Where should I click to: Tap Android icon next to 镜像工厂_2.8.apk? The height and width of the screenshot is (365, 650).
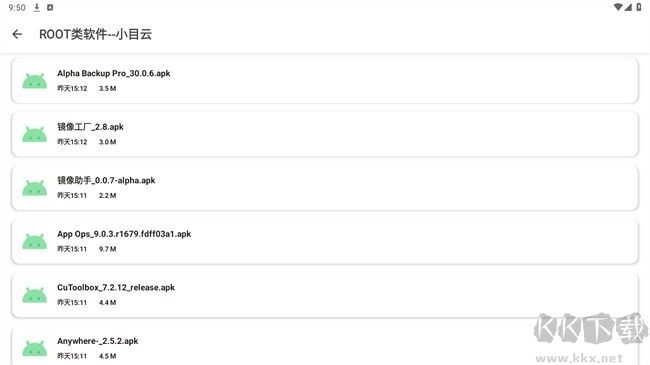click(34, 134)
